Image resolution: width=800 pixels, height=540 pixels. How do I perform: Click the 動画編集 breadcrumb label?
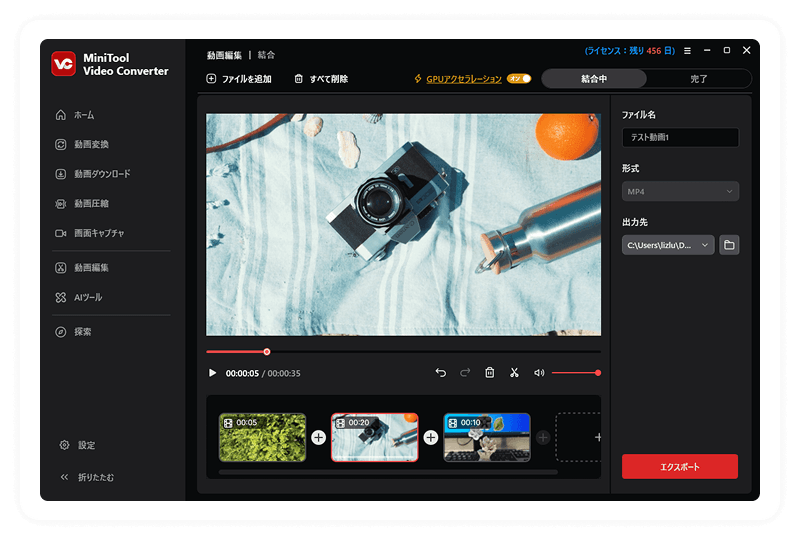[x=224, y=55]
